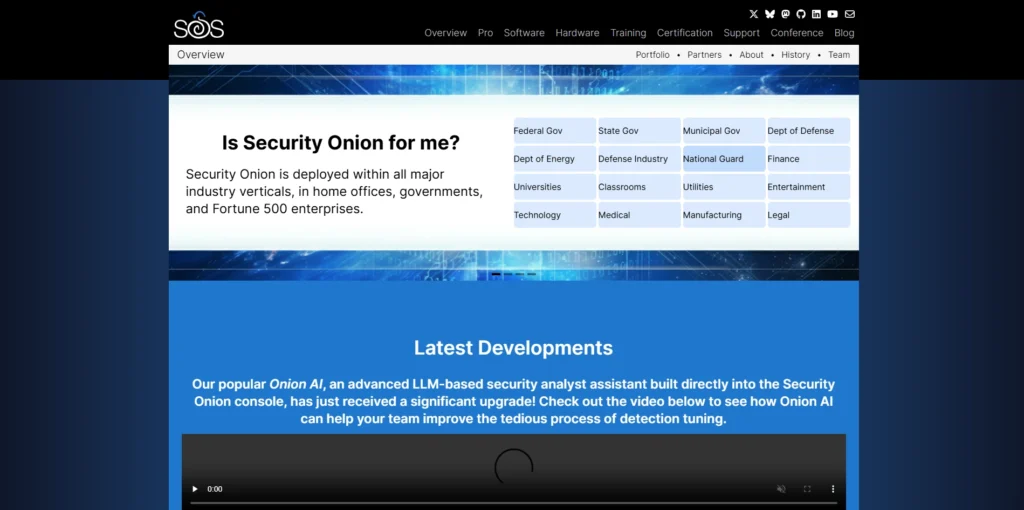Open the YouTube icon in header
1024x510 pixels.
[x=833, y=14]
